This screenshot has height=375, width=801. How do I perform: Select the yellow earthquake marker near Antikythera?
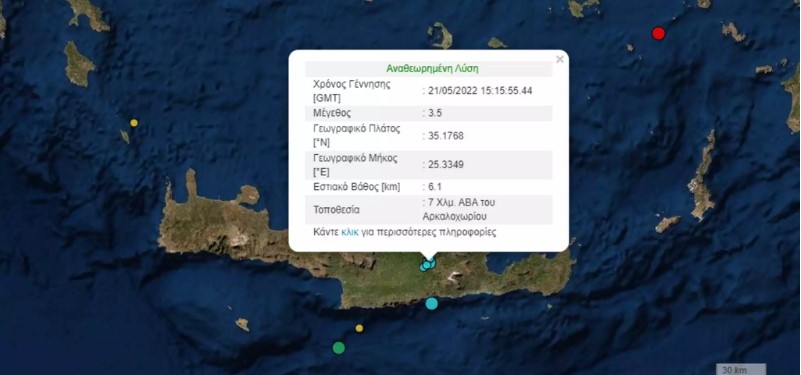134,123
